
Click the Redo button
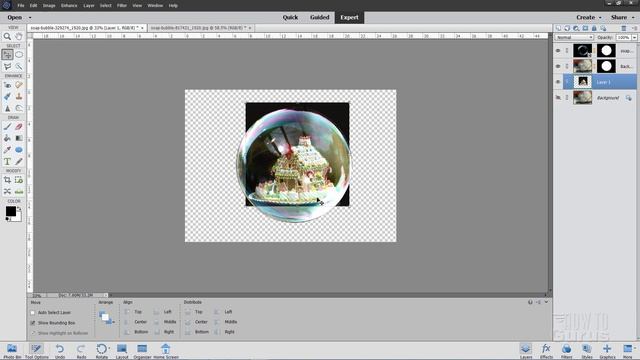(81, 351)
